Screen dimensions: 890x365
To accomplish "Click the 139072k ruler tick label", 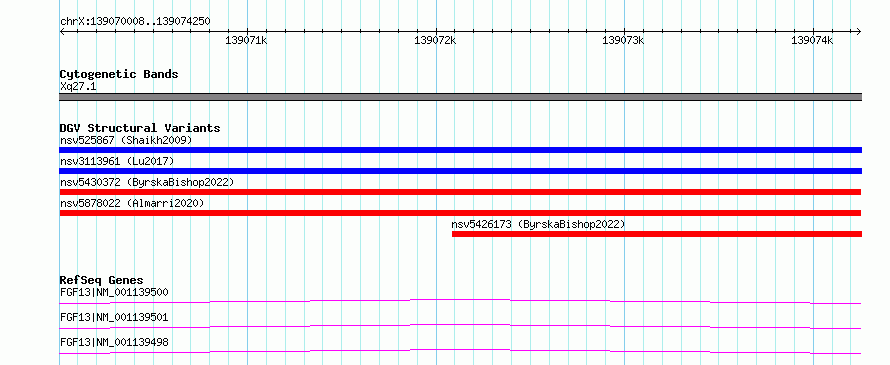I will (435, 40).
